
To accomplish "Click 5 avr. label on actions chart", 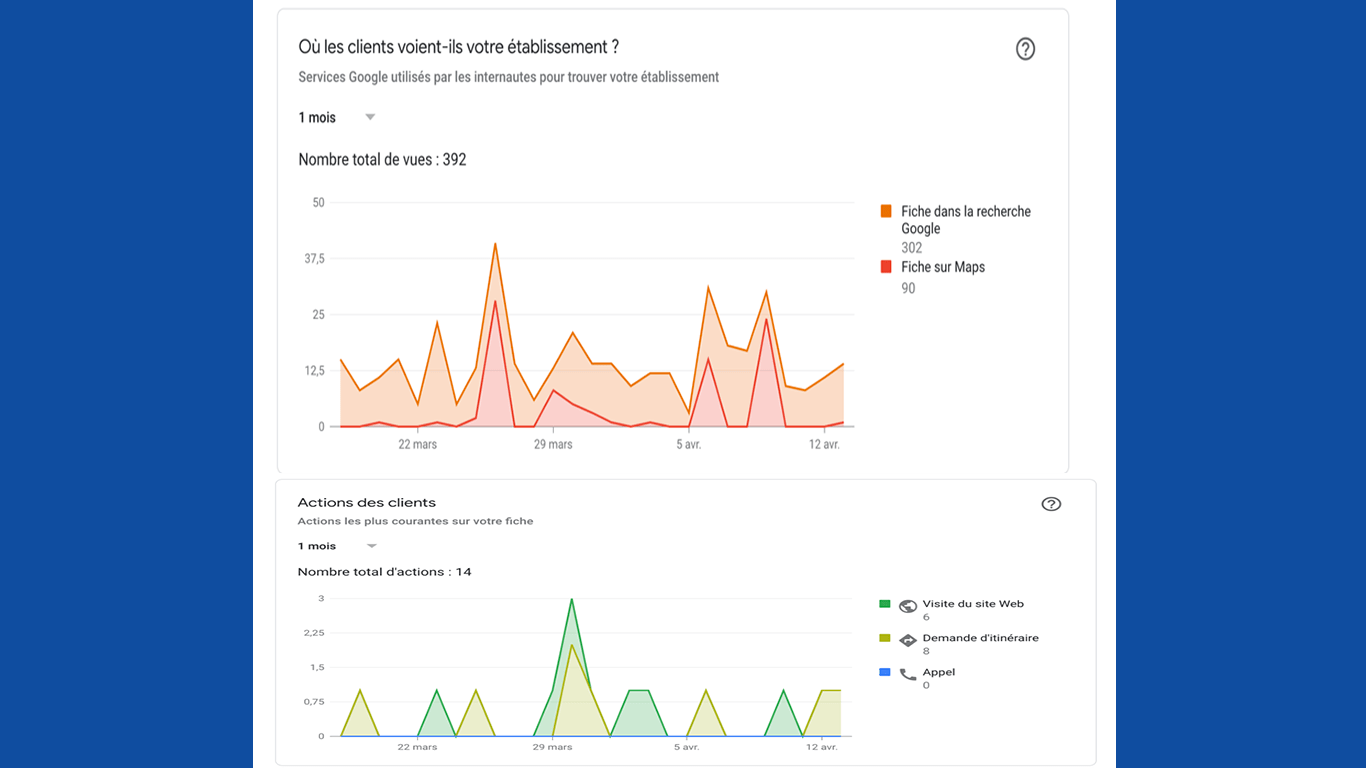I will (x=686, y=747).
